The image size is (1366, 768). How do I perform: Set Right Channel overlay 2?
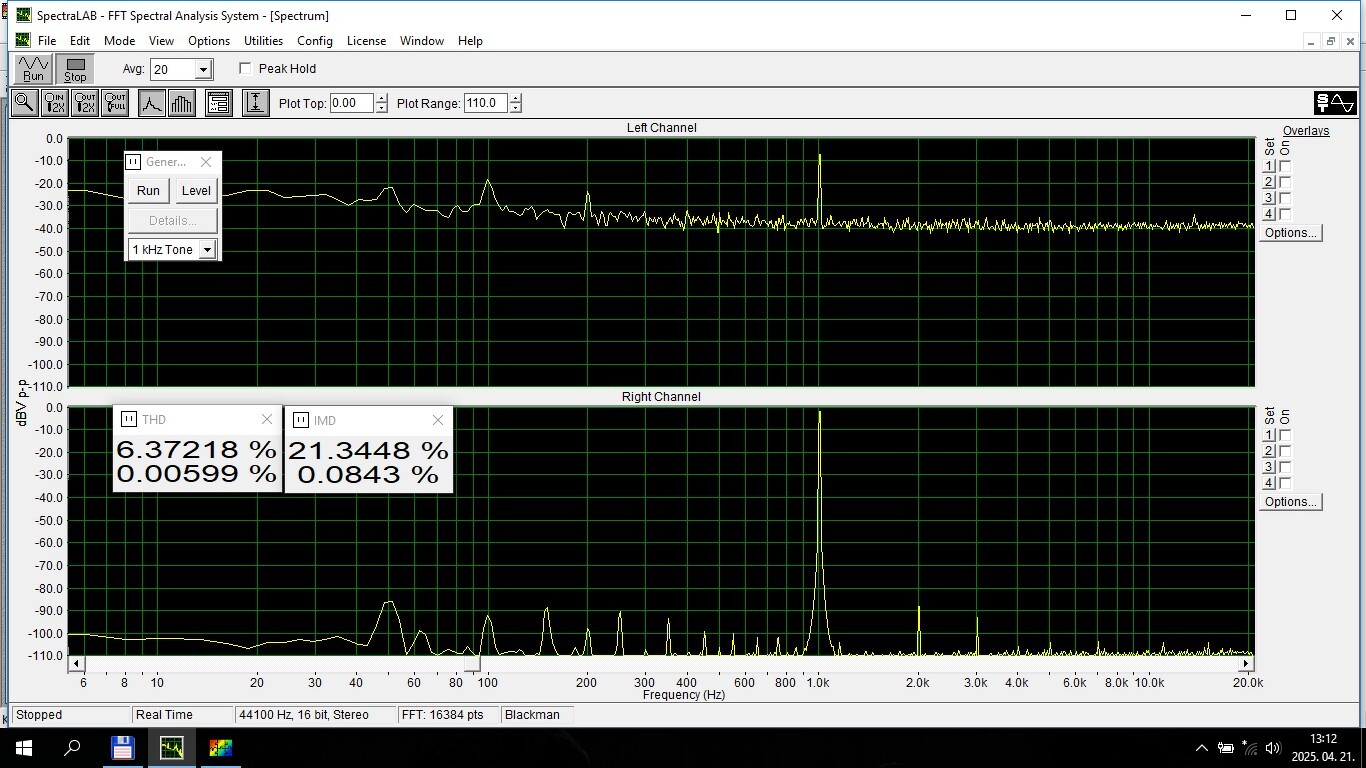(x=1270, y=451)
